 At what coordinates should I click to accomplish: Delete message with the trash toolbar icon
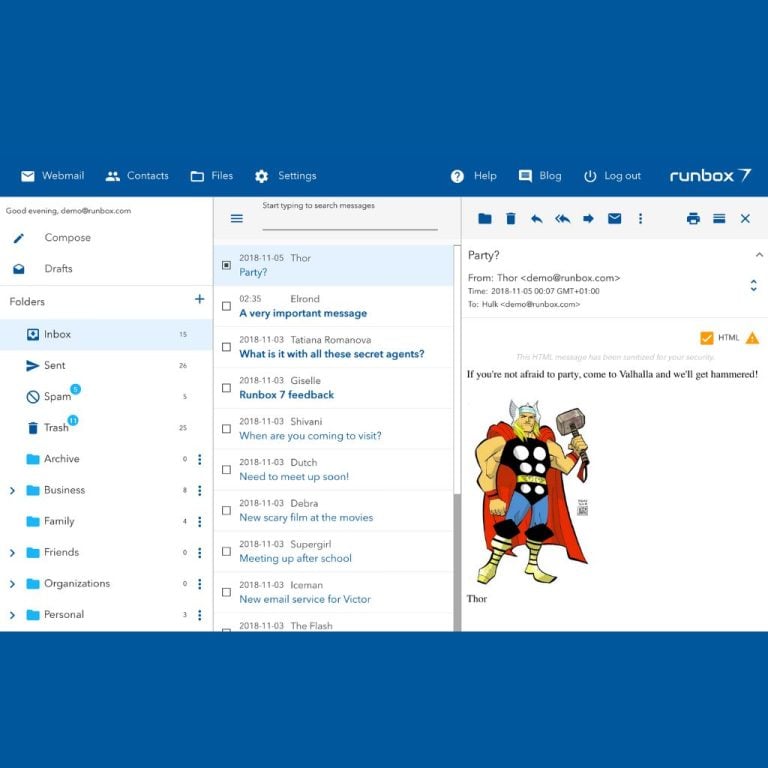coord(510,218)
